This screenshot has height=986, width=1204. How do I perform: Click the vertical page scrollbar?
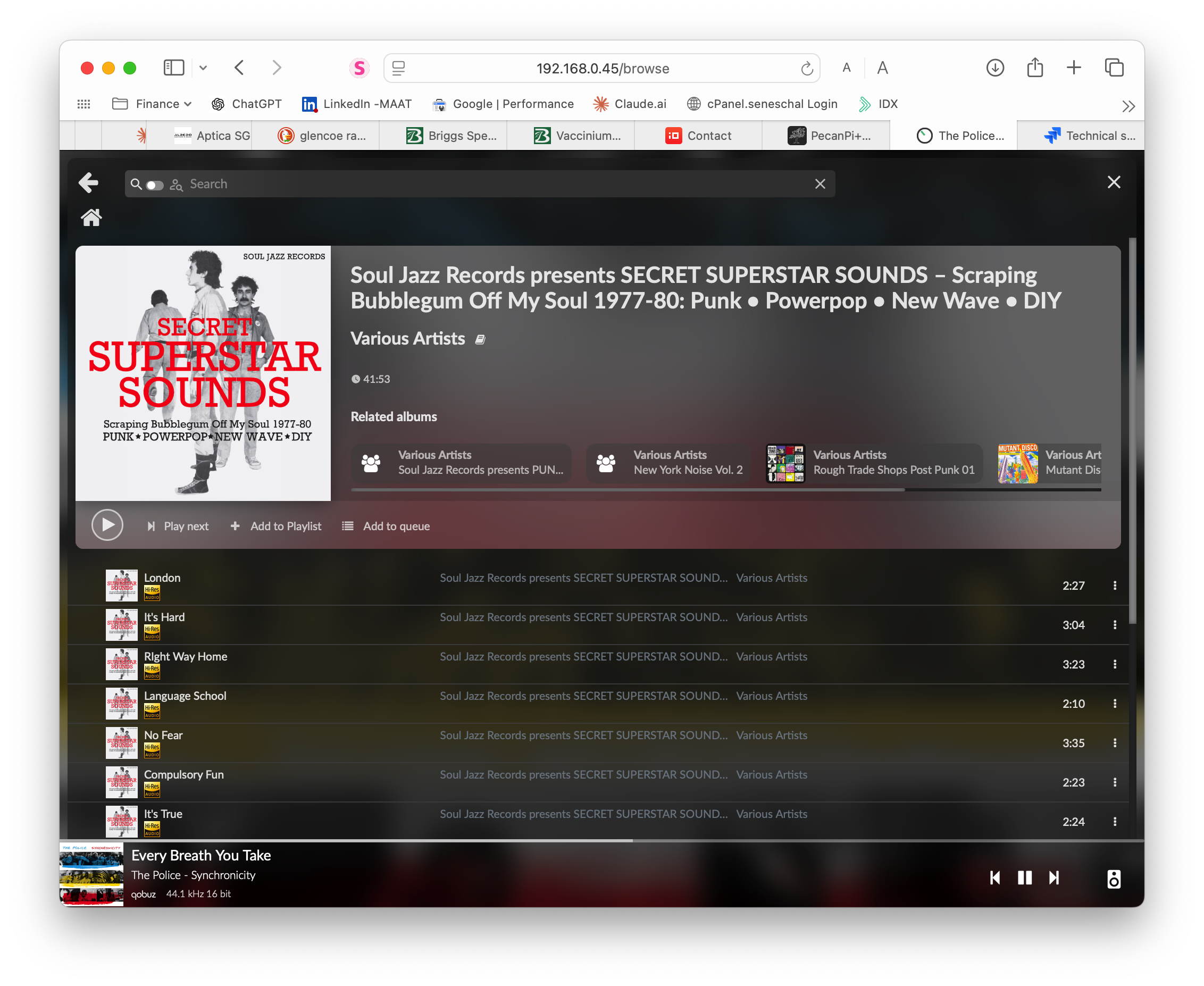[x=1132, y=432]
